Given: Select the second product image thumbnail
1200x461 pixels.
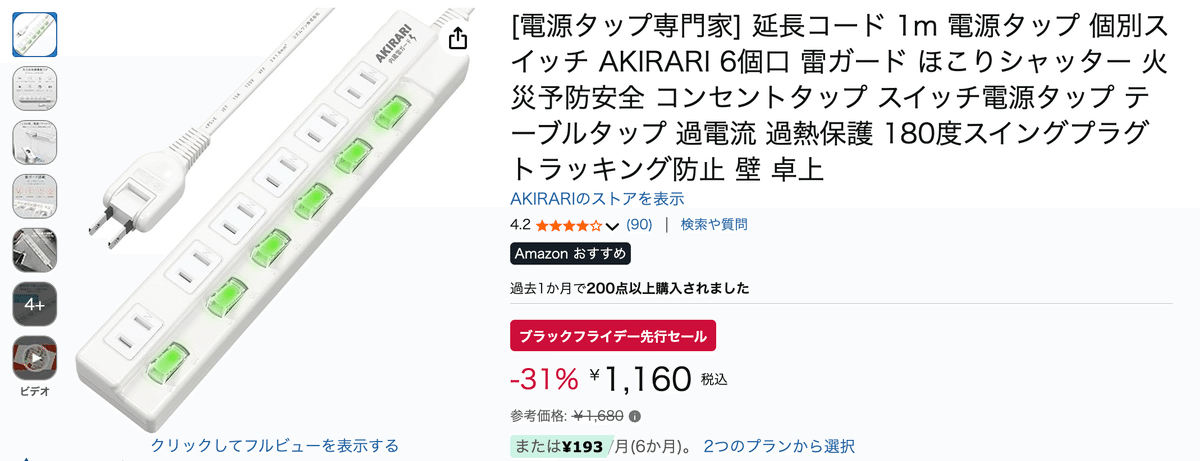Looking at the screenshot, I should [35, 88].
